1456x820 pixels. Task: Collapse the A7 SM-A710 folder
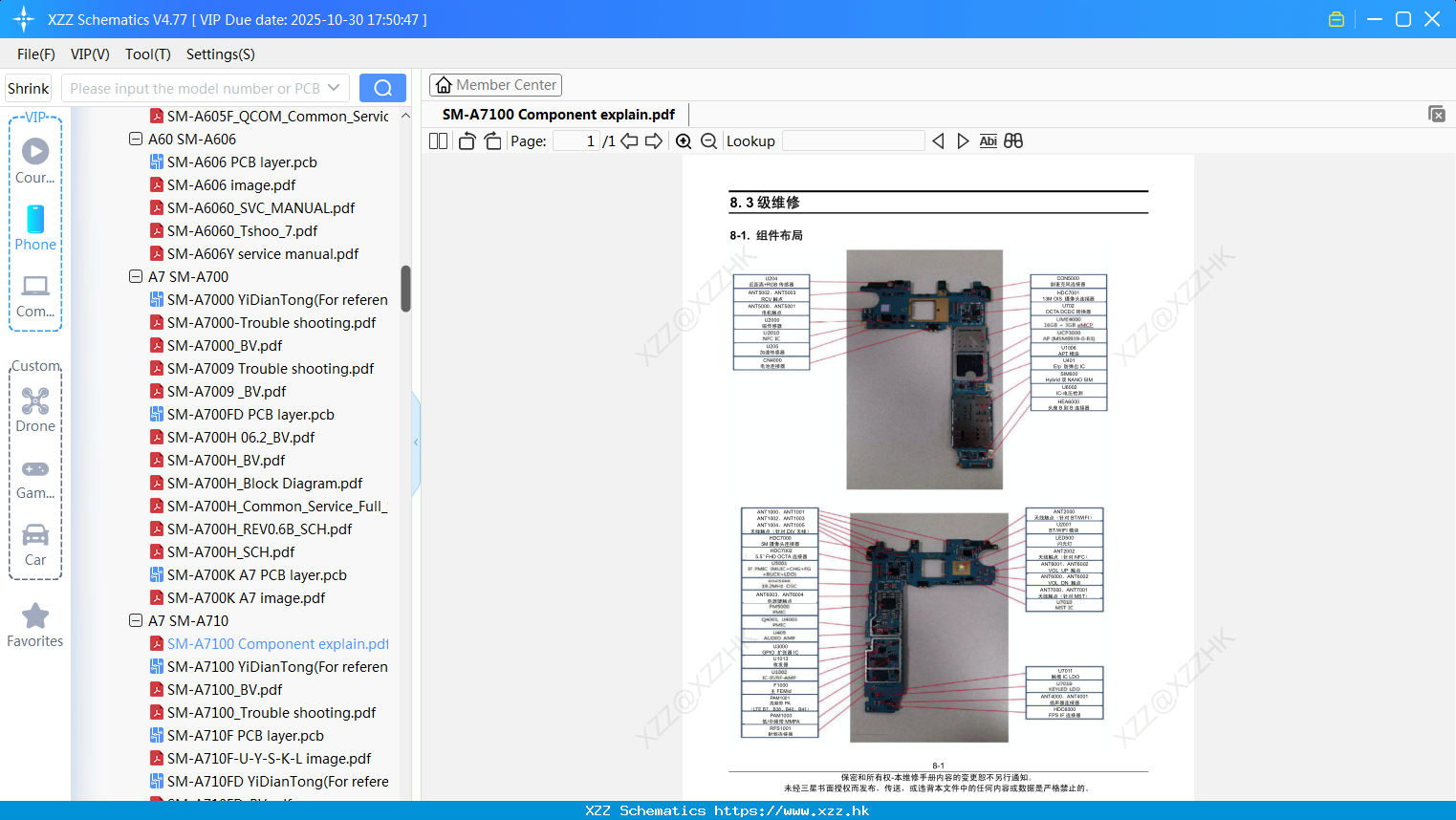click(136, 620)
